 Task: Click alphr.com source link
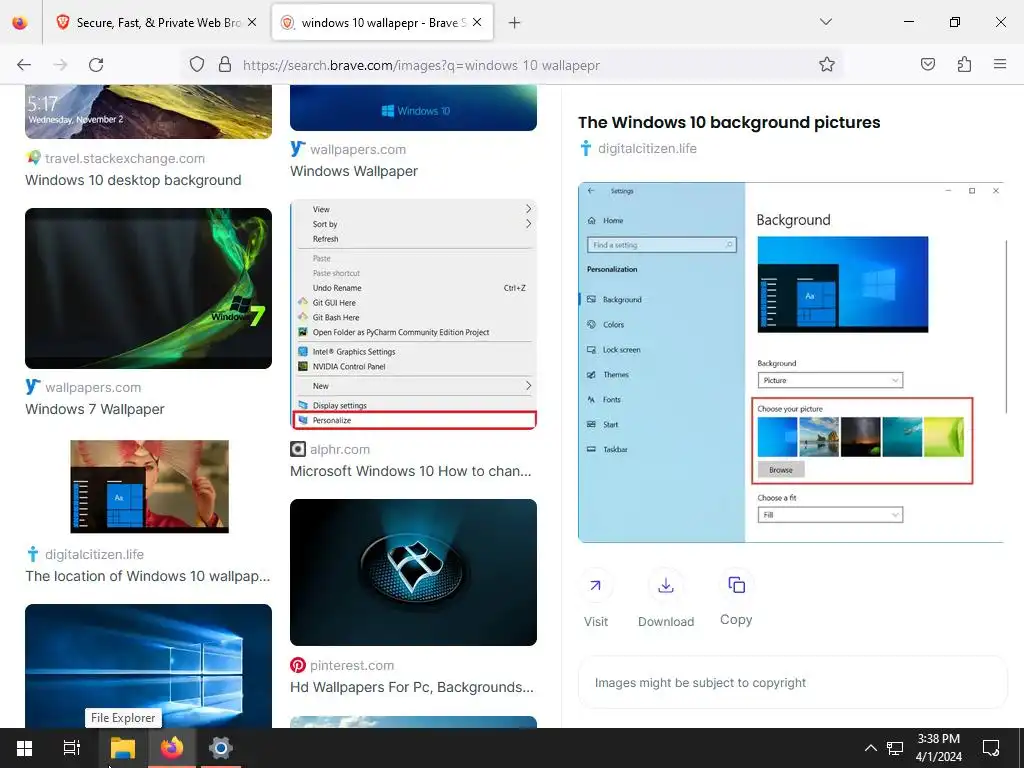click(340, 449)
